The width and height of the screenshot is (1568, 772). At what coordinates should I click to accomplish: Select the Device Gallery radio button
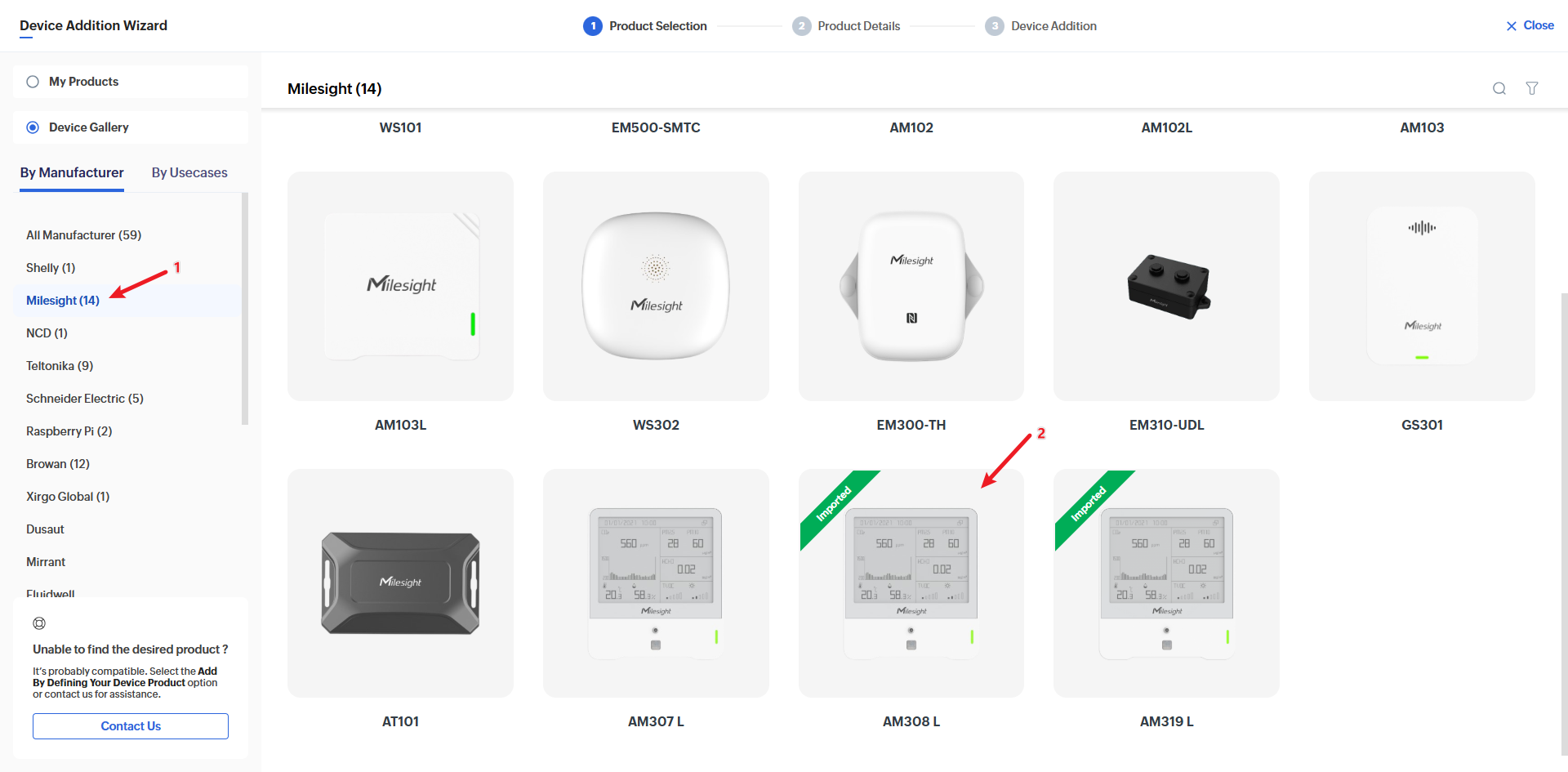click(x=33, y=127)
